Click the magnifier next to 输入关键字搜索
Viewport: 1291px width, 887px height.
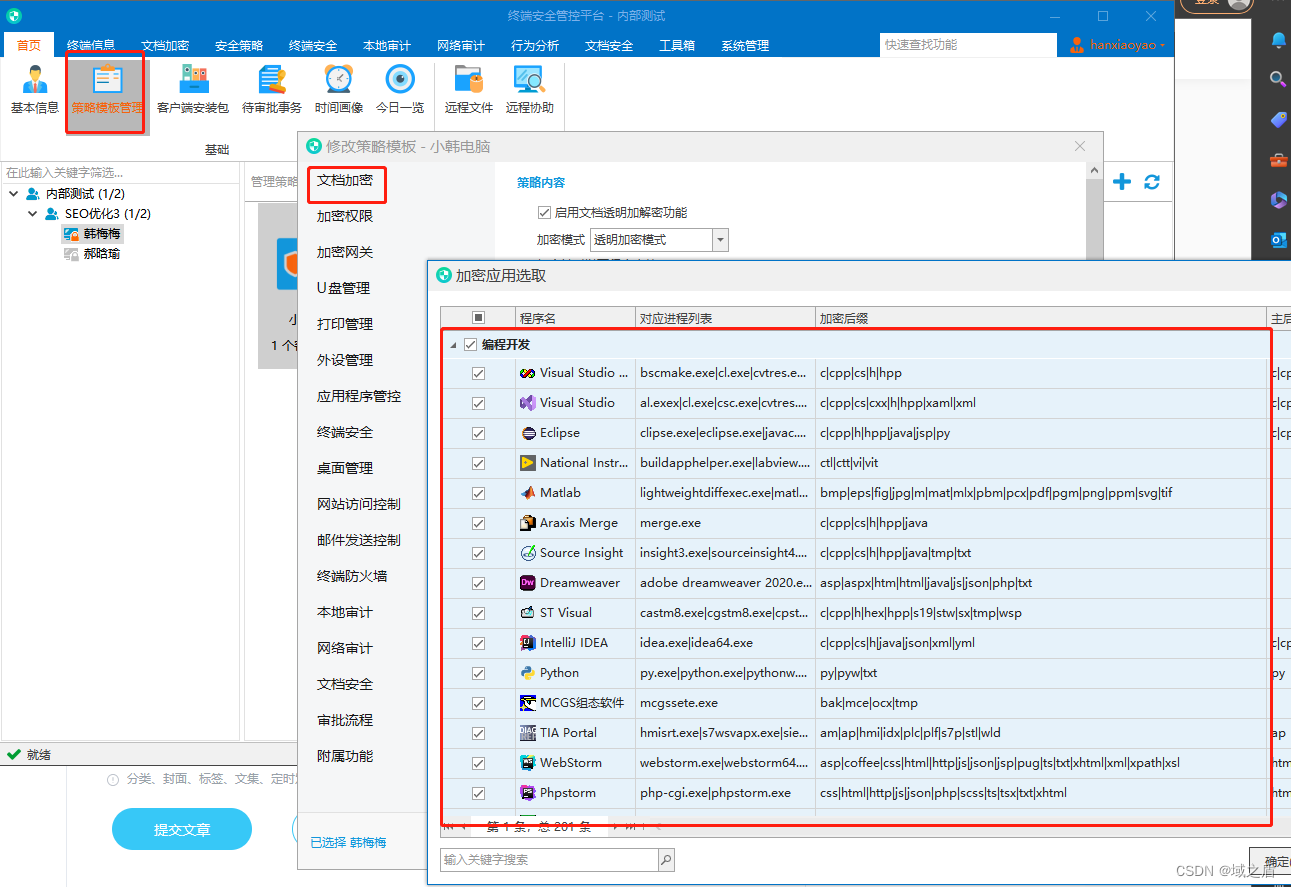click(x=666, y=859)
